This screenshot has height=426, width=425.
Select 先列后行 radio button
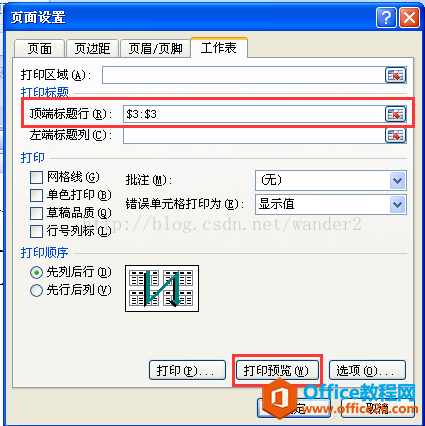36,273
